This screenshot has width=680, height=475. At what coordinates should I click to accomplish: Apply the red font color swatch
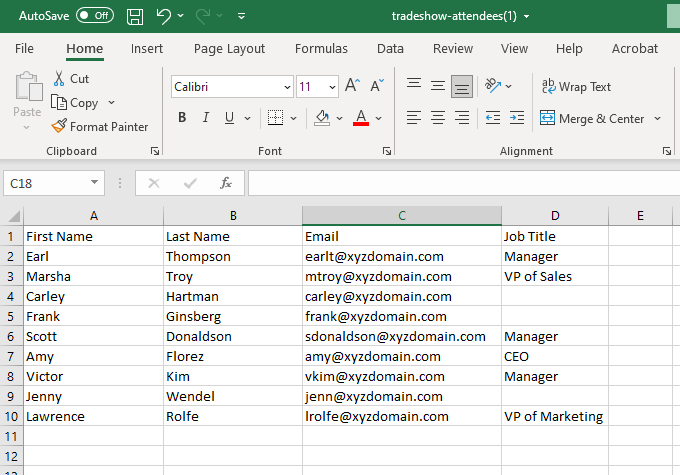tap(361, 118)
